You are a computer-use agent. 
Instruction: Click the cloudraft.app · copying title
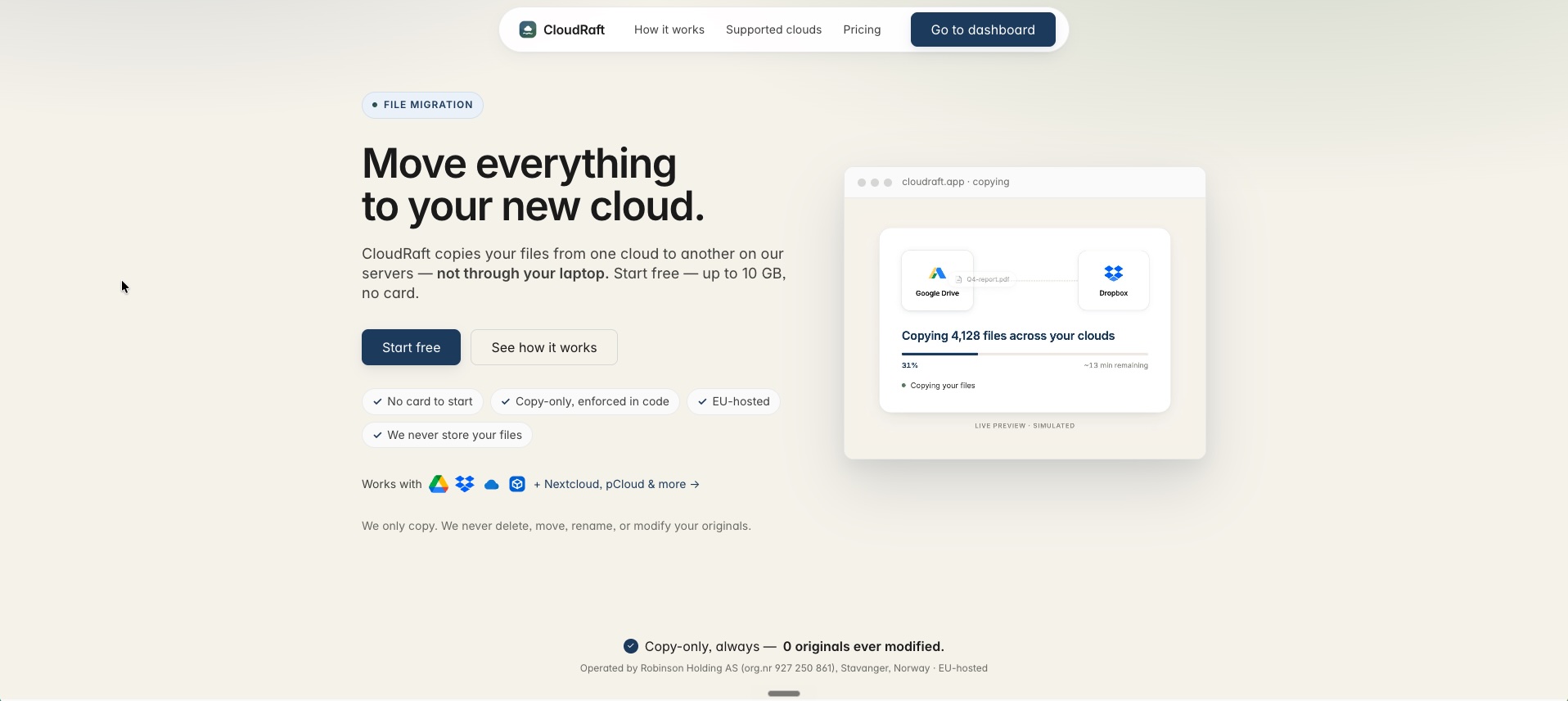pyautogui.click(x=955, y=182)
